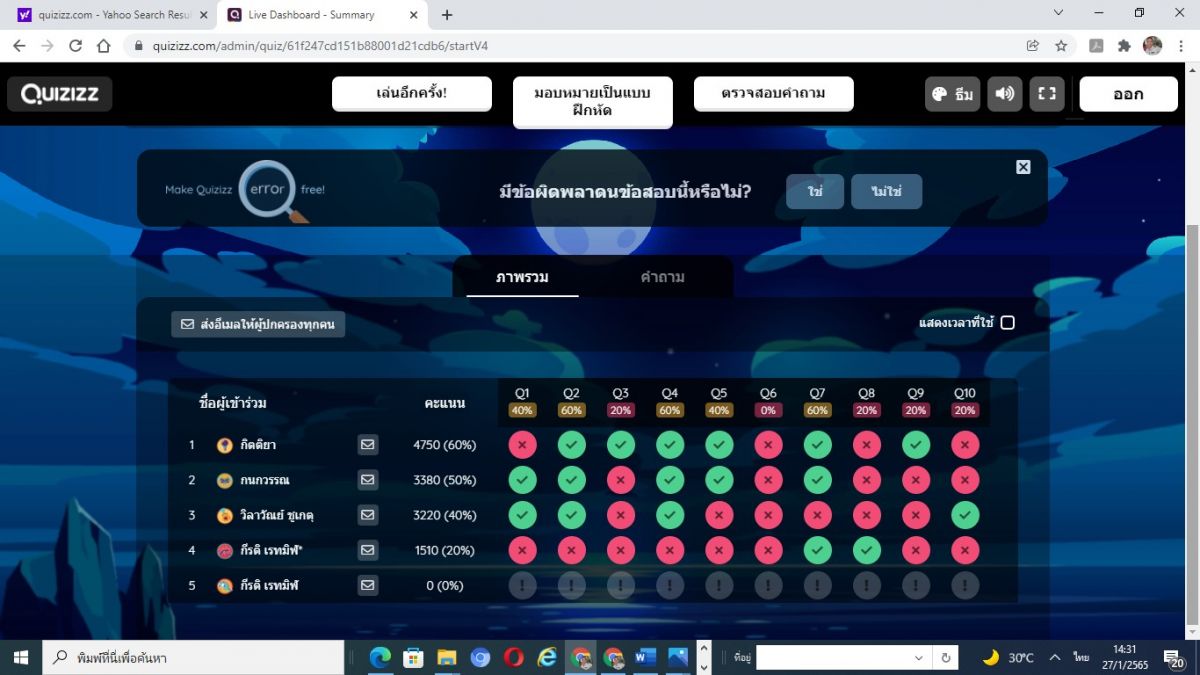
Task: Select the ภาพรวม tab
Action: 522,277
